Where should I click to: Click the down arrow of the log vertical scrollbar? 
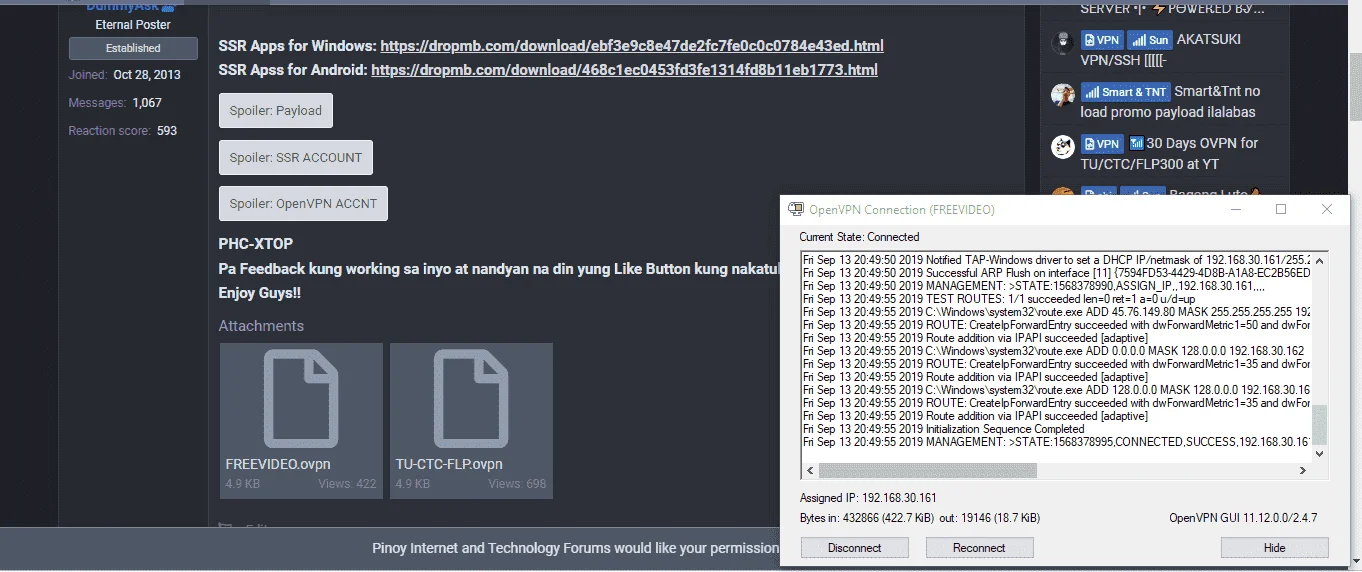[1319, 453]
